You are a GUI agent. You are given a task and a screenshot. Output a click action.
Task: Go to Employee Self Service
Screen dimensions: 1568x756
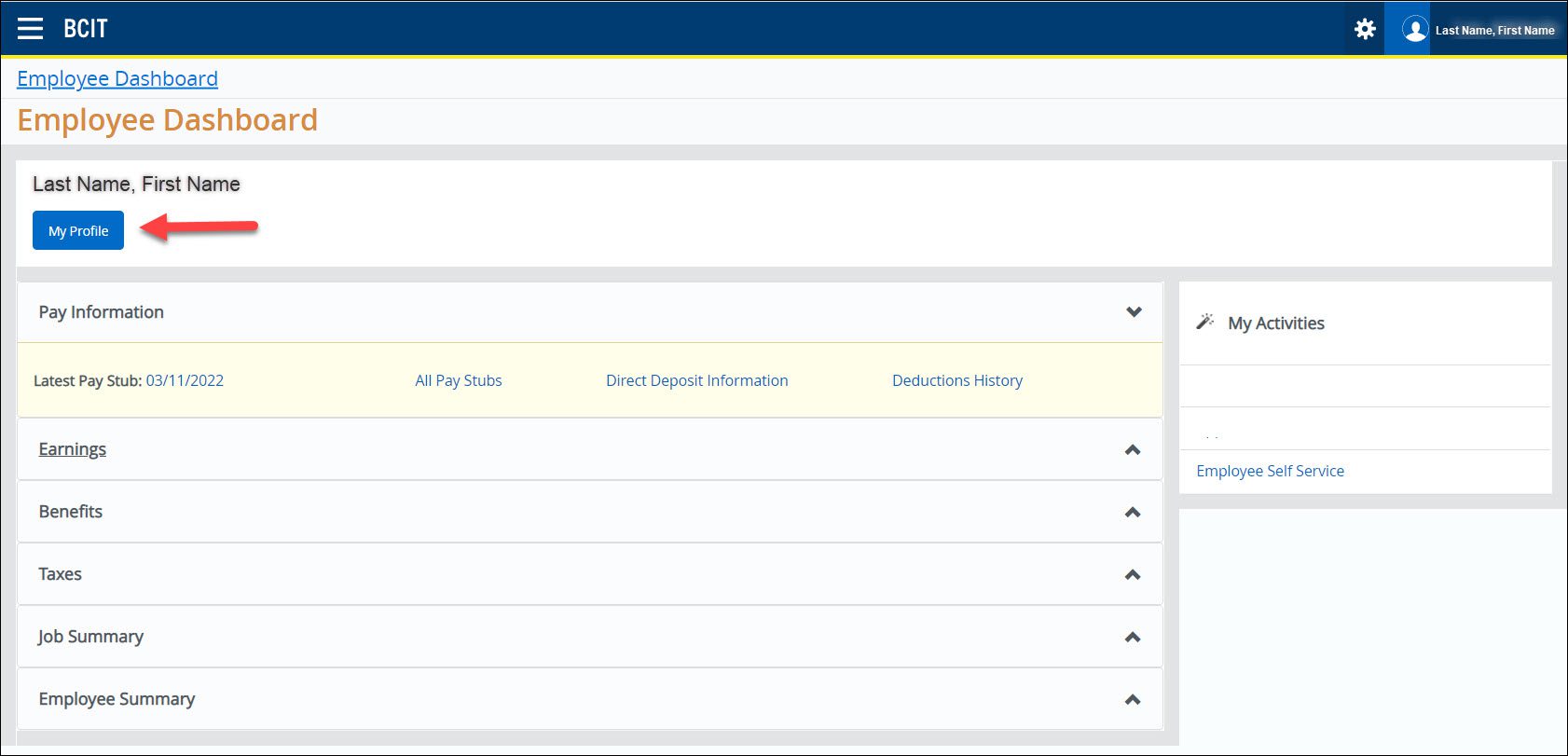[x=1270, y=471]
